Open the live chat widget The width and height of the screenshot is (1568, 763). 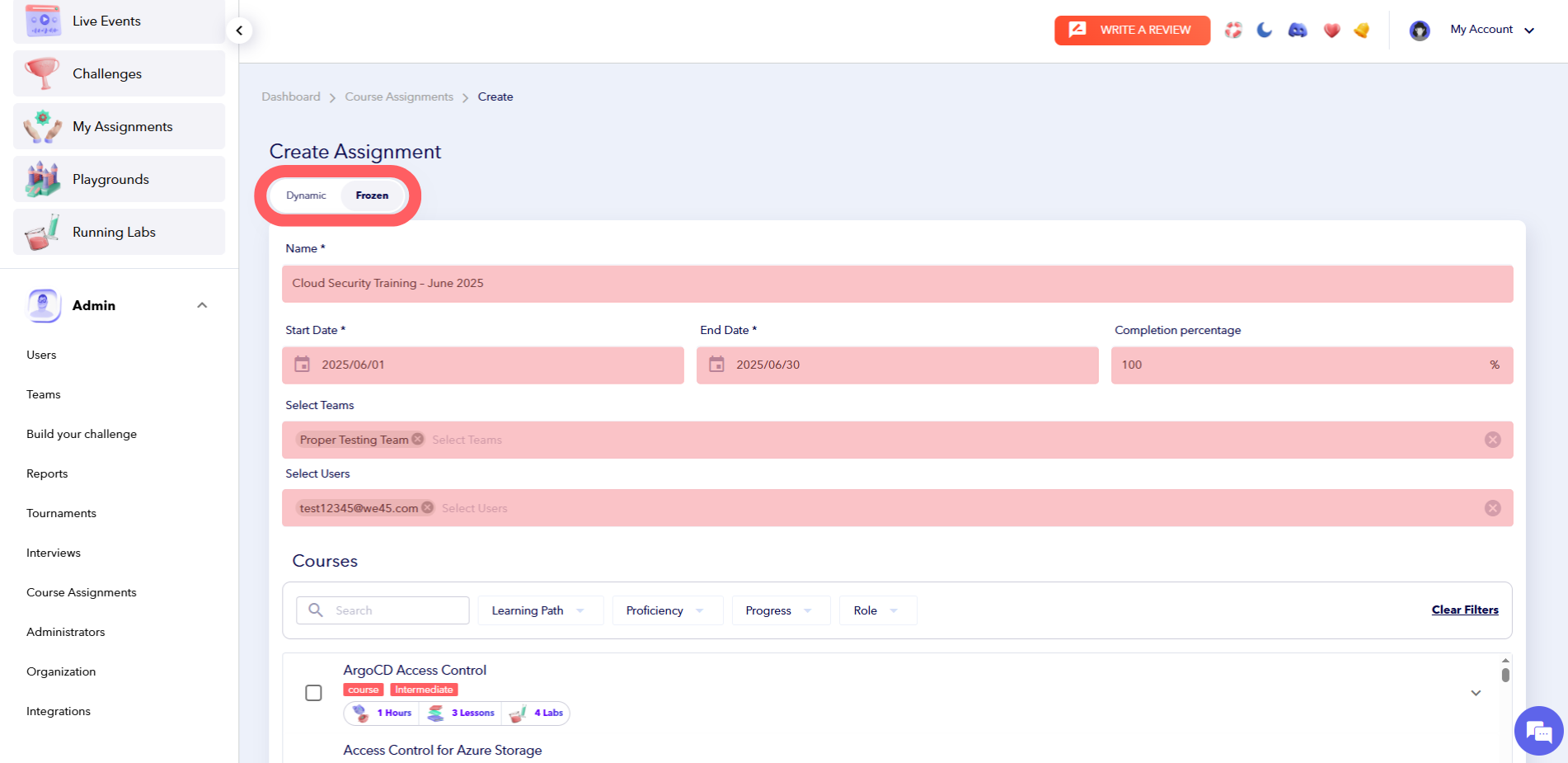(1538, 731)
